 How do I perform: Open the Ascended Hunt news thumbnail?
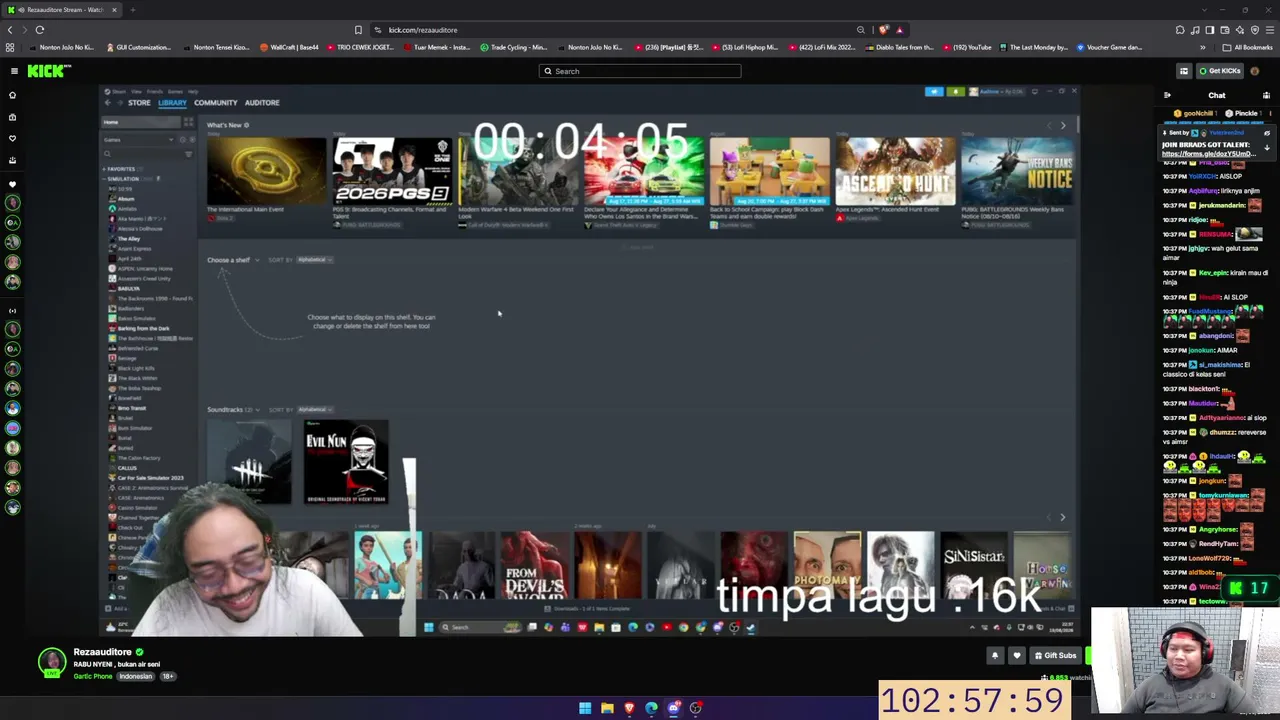pos(895,171)
